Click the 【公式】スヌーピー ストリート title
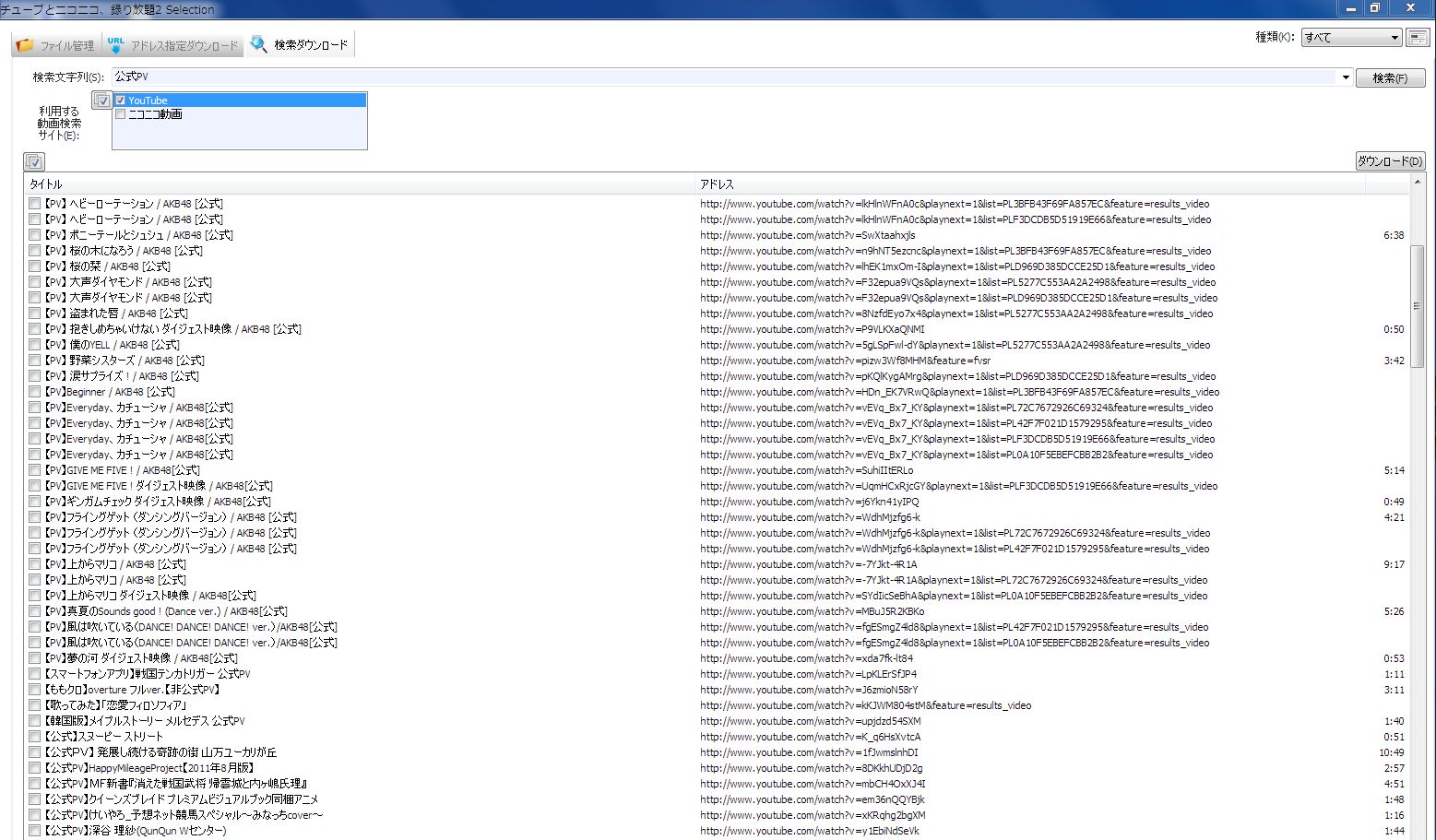The width and height of the screenshot is (1436, 840). 103,737
